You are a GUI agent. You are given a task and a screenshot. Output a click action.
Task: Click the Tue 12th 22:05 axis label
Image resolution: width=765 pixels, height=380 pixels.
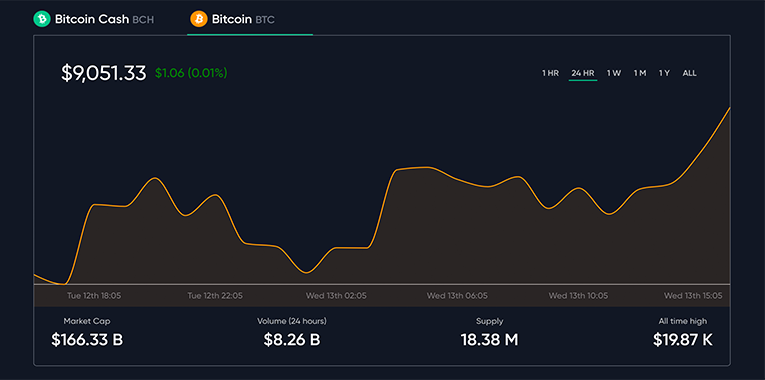215,296
